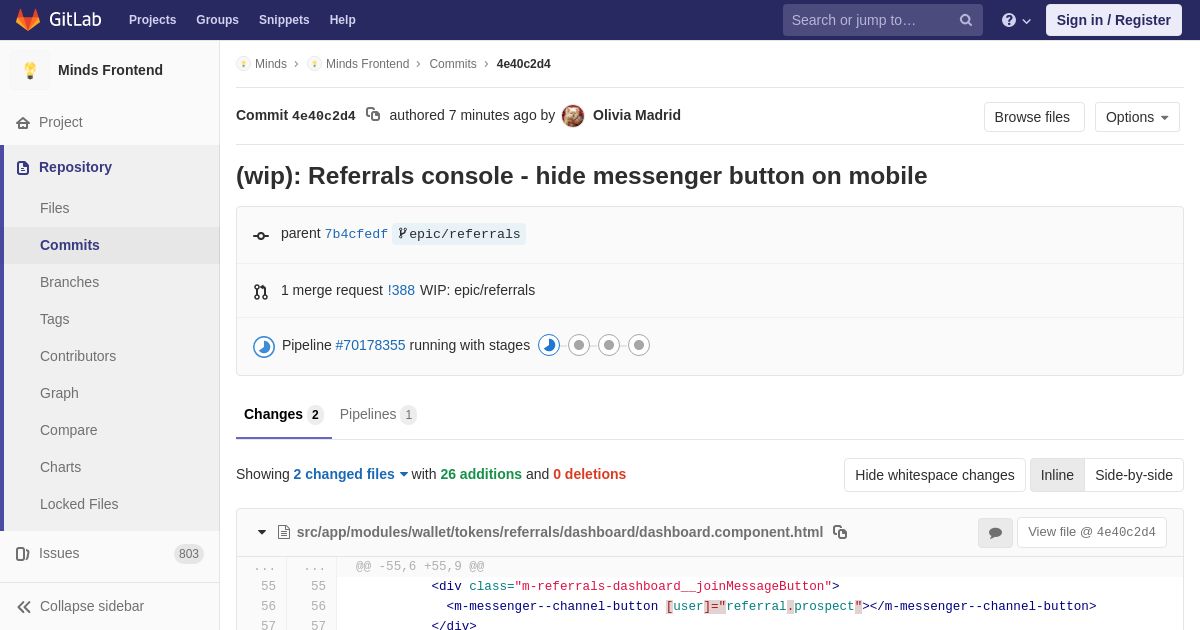Click Olivia Madrid's avatar

pos(573,116)
